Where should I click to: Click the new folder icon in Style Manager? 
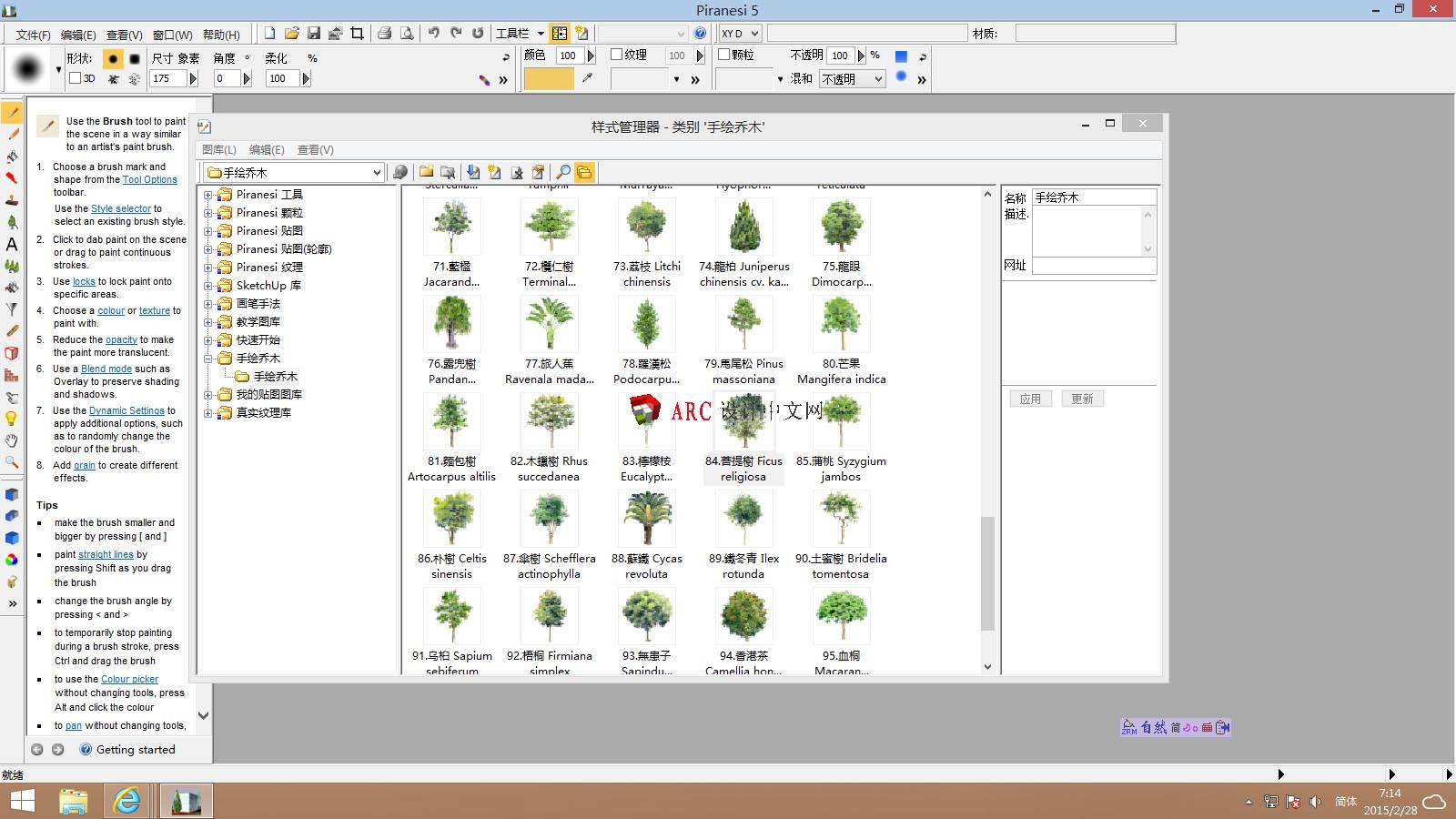pyautogui.click(x=426, y=172)
